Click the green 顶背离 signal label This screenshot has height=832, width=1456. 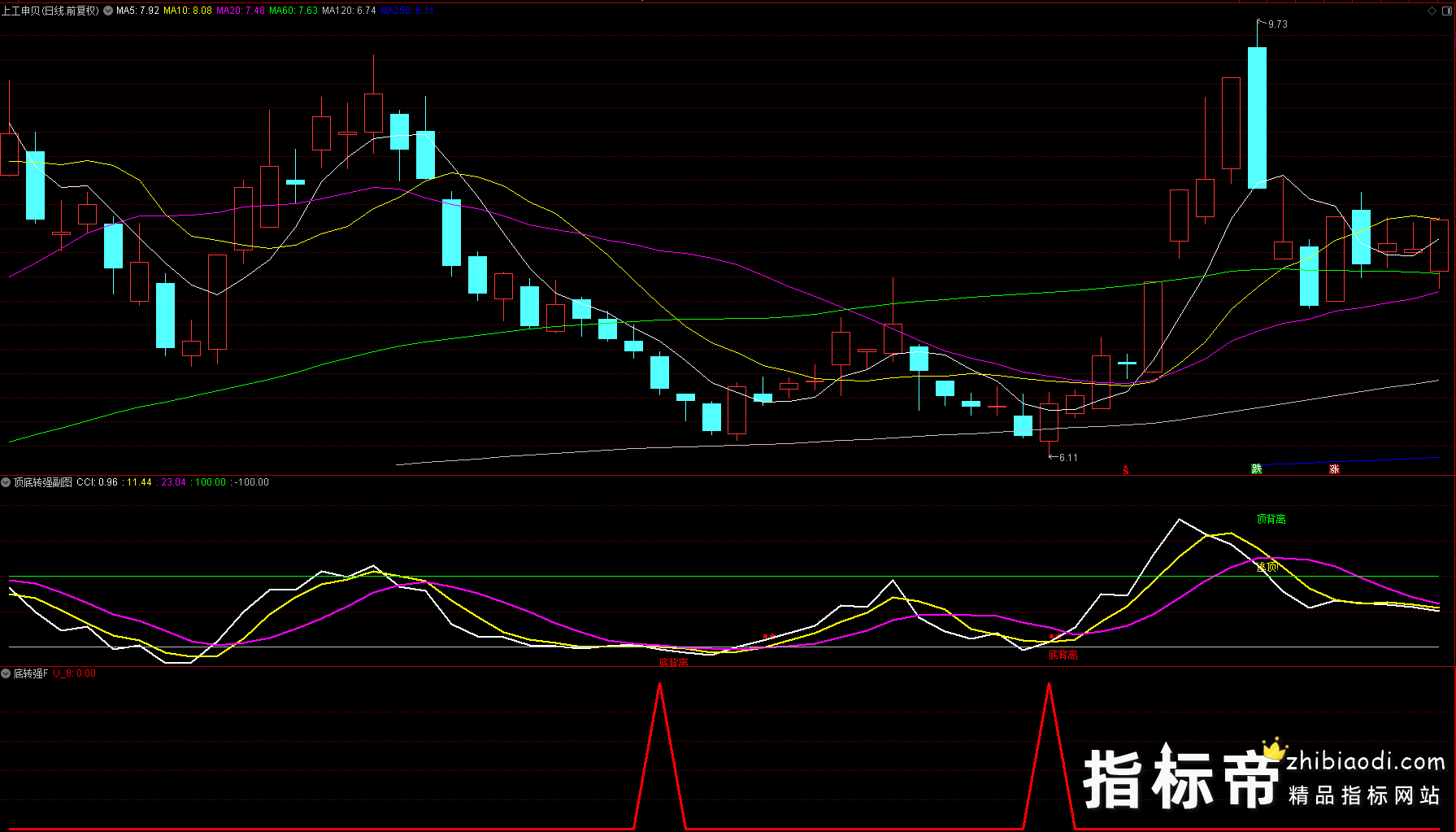pos(1271,519)
